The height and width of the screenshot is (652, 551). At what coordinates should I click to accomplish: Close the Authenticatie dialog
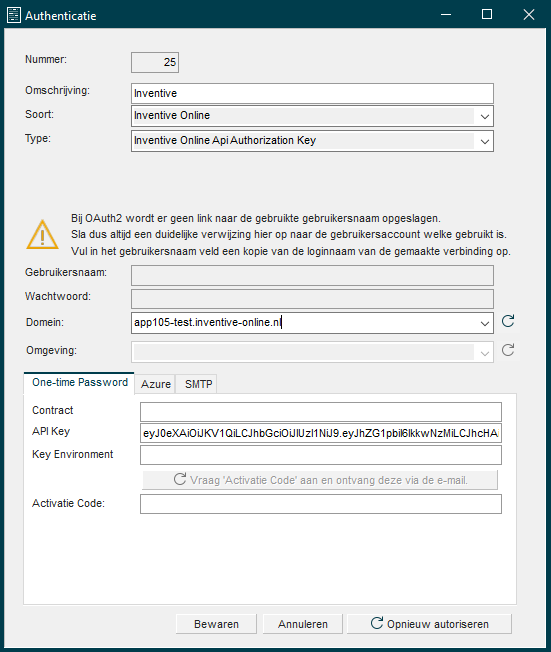529,15
